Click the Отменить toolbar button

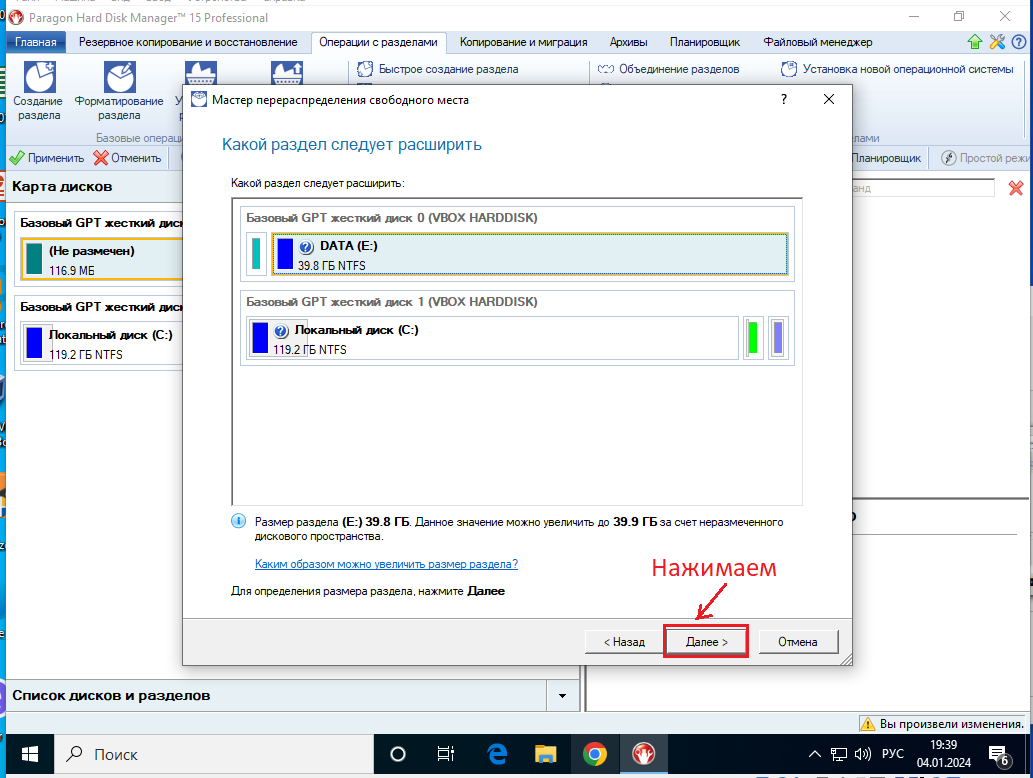(127, 158)
